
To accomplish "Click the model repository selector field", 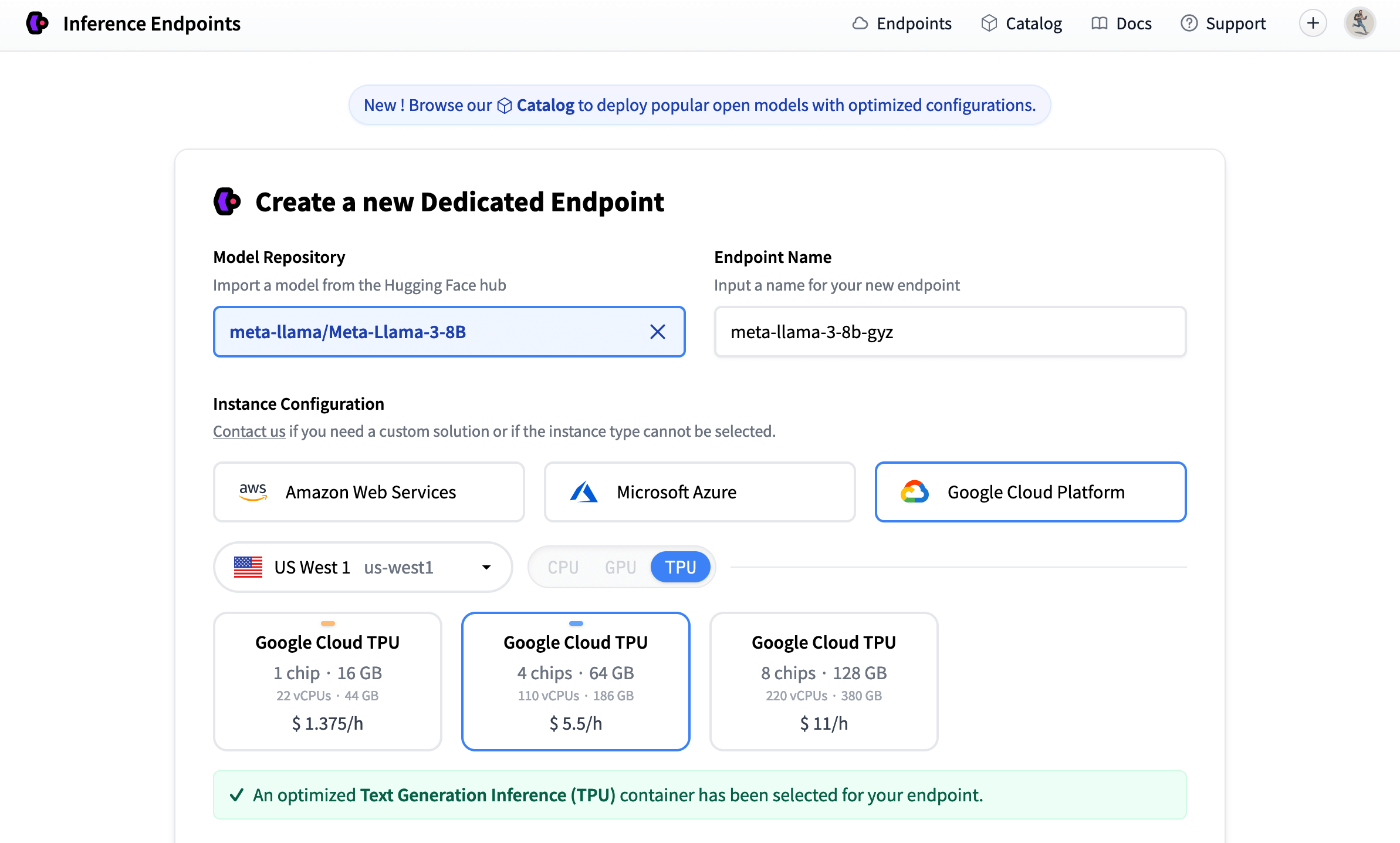I will [x=434, y=332].
